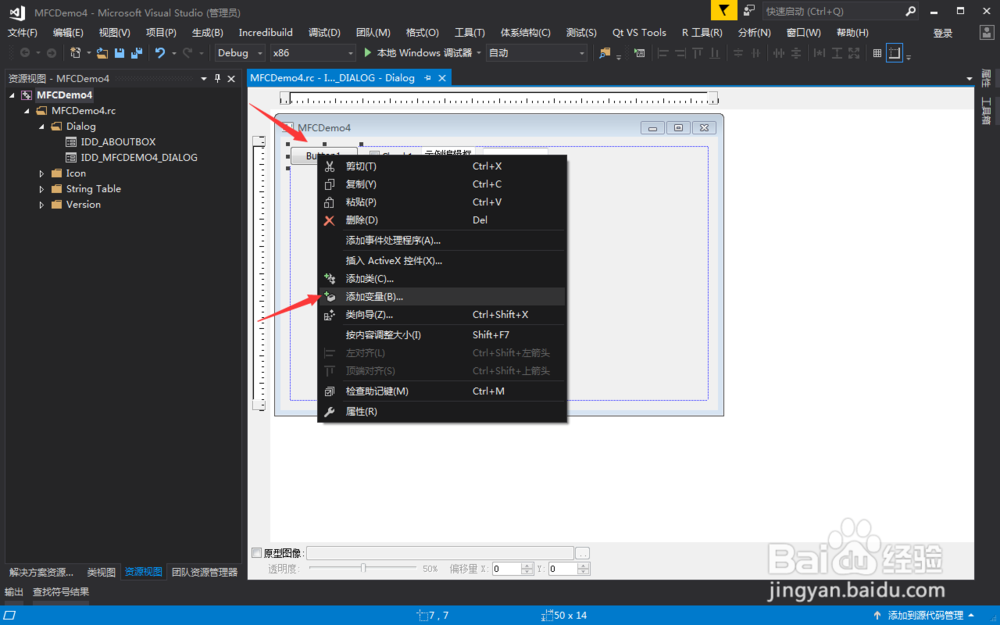This screenshot has width=1000, height=625.
Task: Collapse the Dialog folder node
Action: (41, 126)
